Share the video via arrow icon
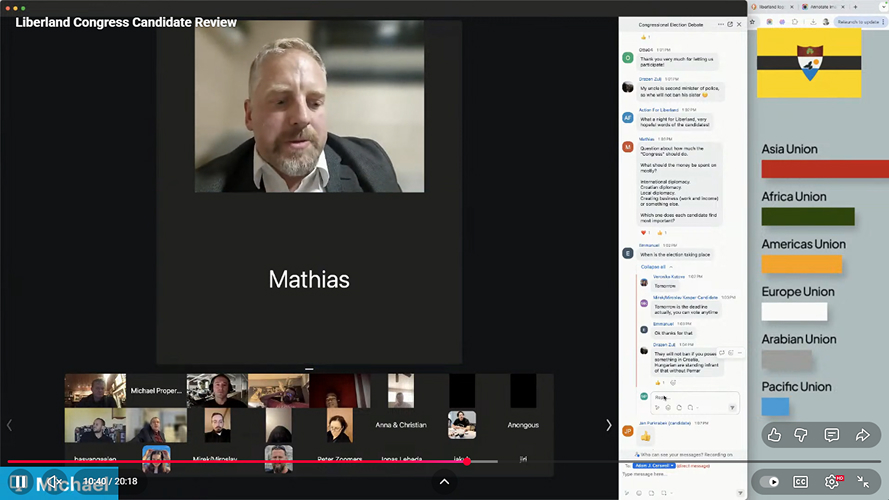Screen dimensions: 889x500 862,435
